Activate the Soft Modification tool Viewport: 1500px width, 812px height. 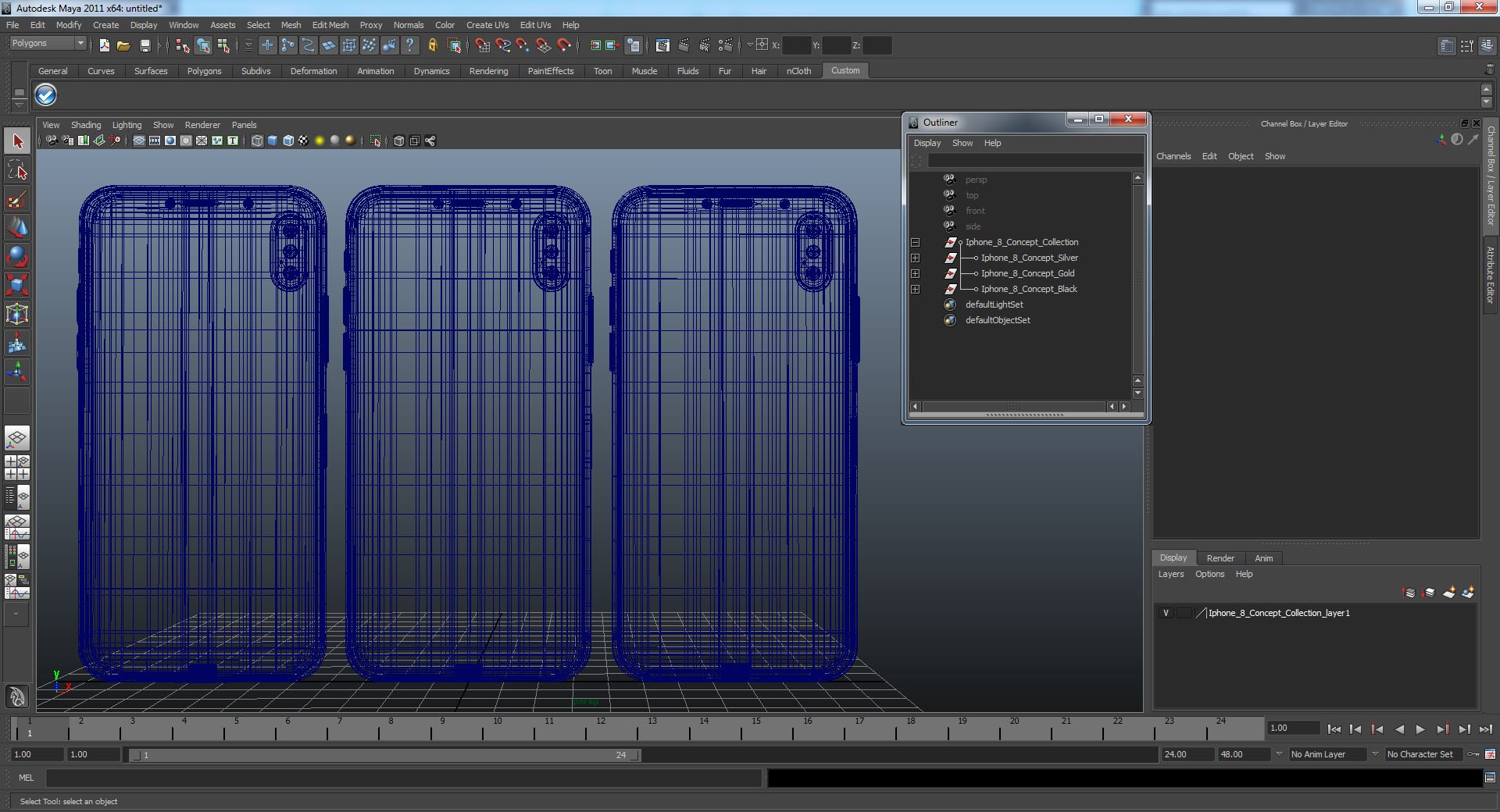(17, 343)
